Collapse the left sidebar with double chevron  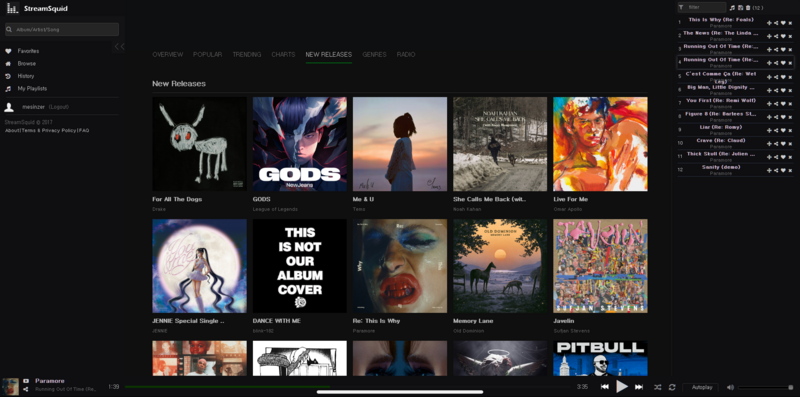119,47
